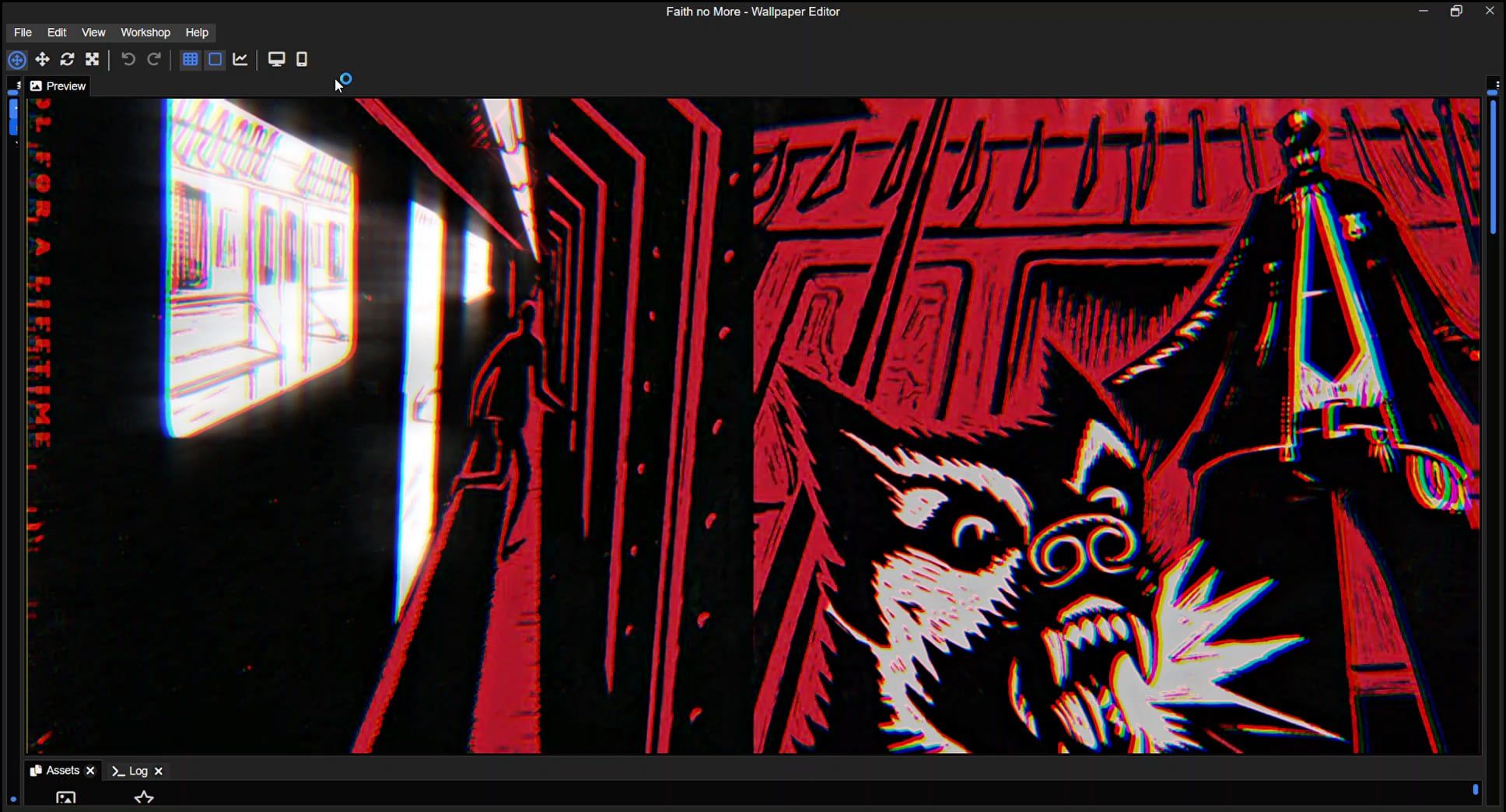Open the right panel options dots
The height and width of the screenshot is (812, 1506).
[x=1497, y=85]
